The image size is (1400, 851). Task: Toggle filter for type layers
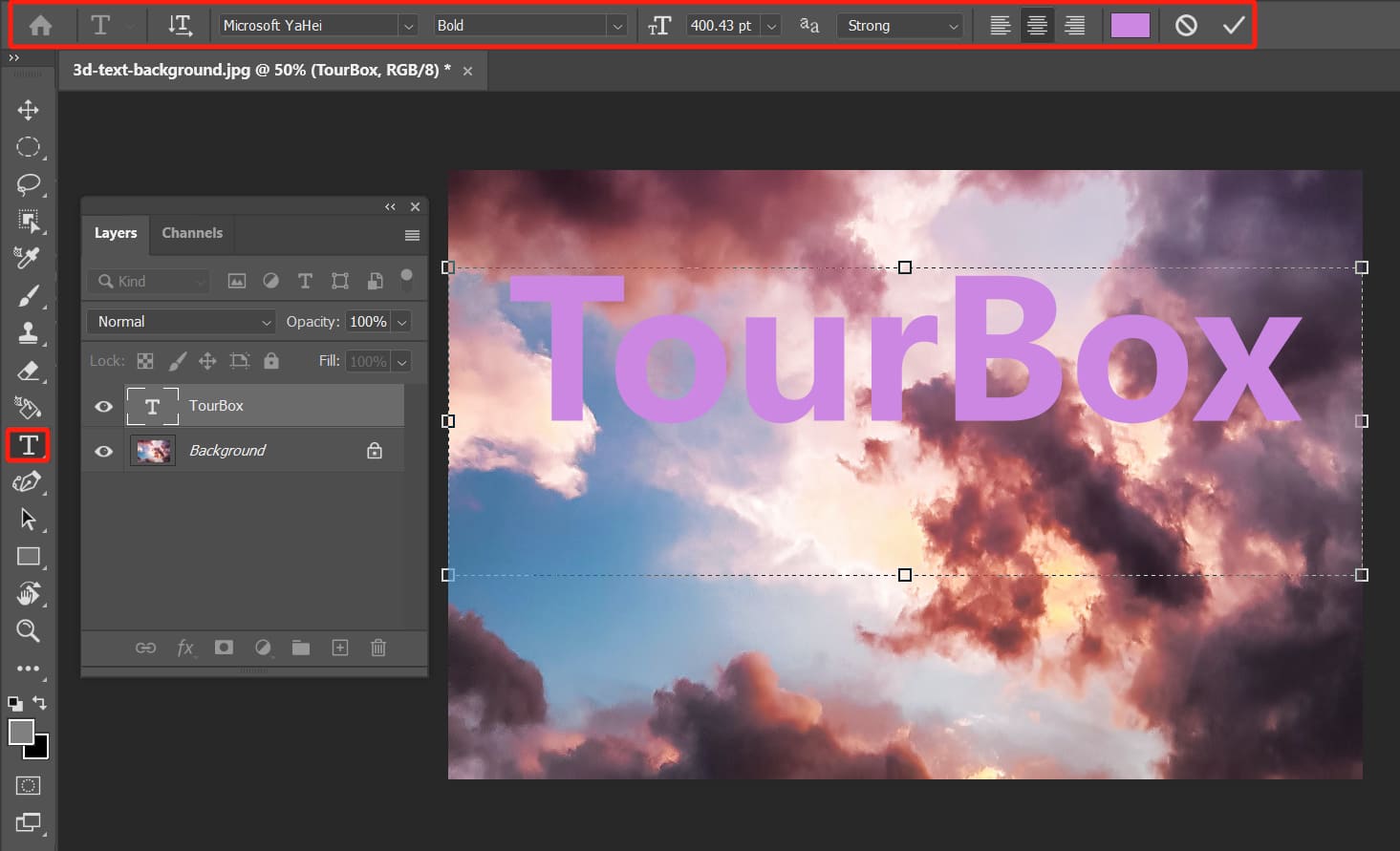tap(305, 281)
